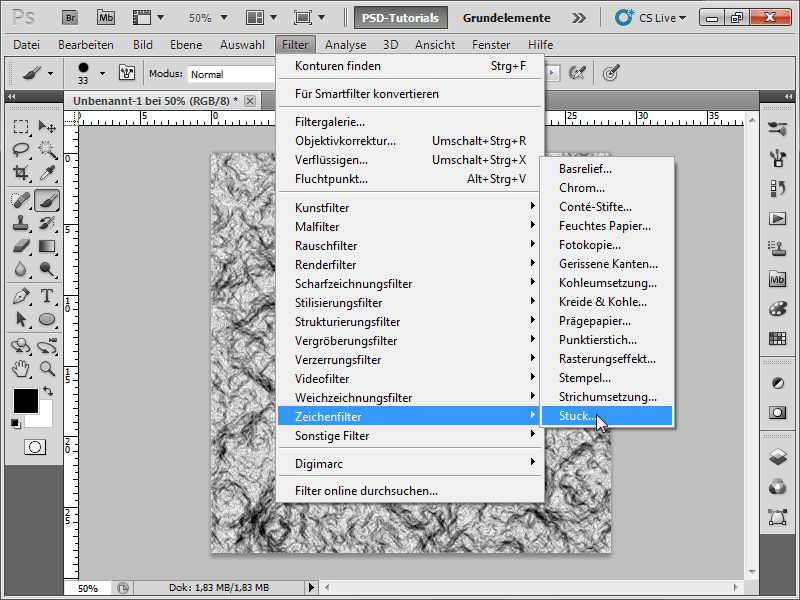Select the Gradient tool
The width and height of the screenshot is (800, 600).
[47, 246]
